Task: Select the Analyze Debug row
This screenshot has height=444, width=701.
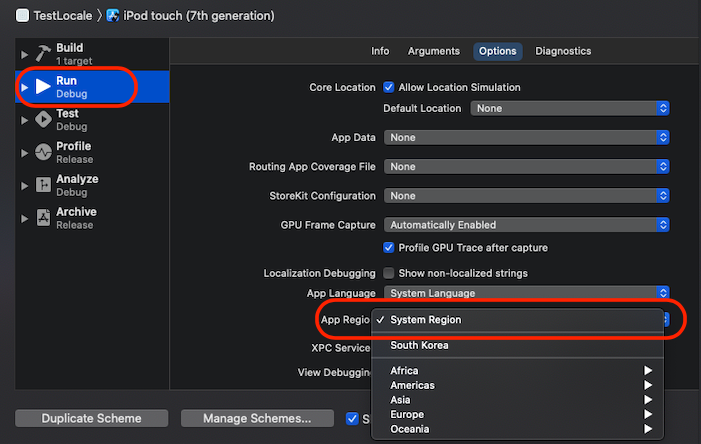Action: (x=92, y=185)
